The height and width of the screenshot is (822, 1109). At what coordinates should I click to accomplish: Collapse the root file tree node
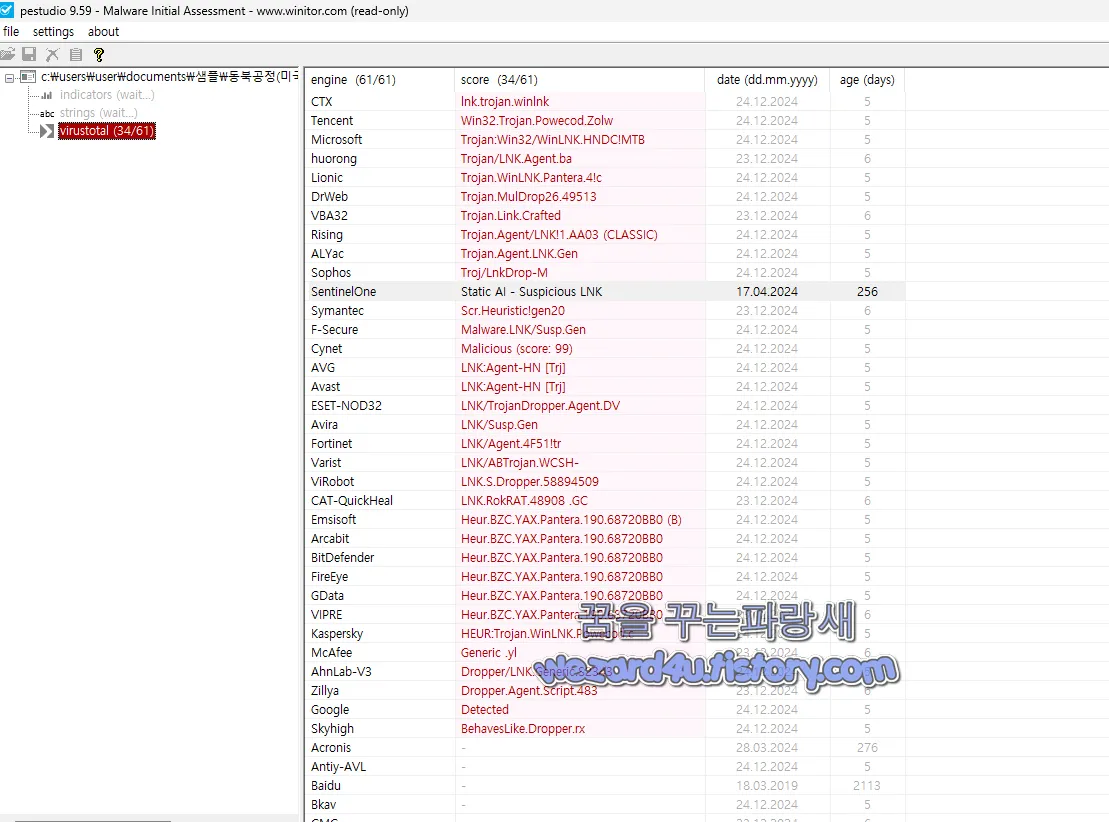(x=9, y=77)
